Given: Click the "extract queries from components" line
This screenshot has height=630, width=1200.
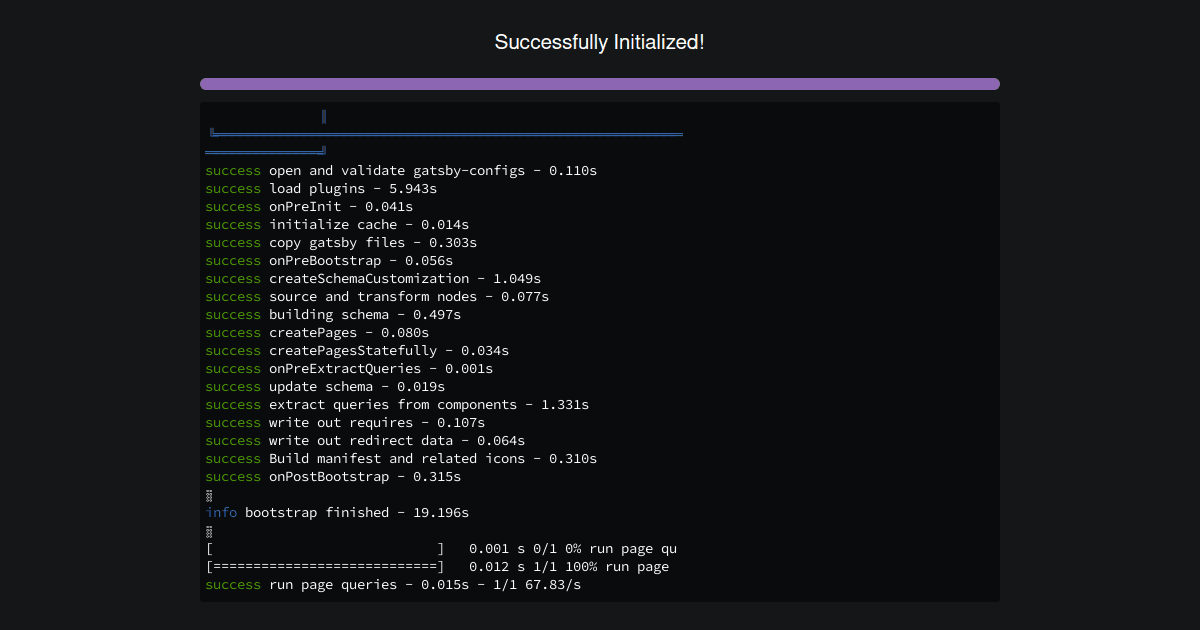Looking at the screenshot, I should (395, 404).
